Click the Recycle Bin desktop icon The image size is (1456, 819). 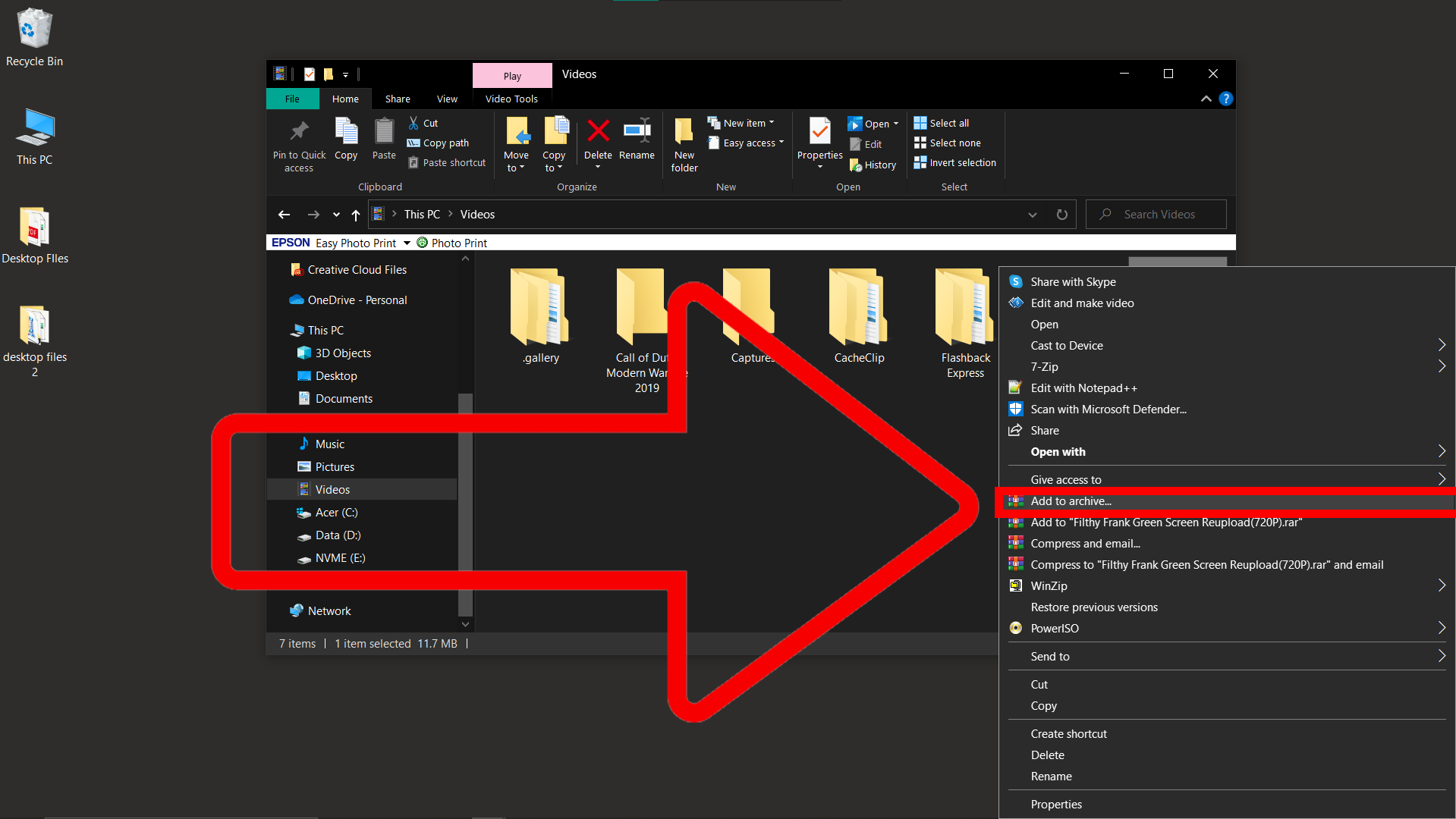tap(34, 38)
